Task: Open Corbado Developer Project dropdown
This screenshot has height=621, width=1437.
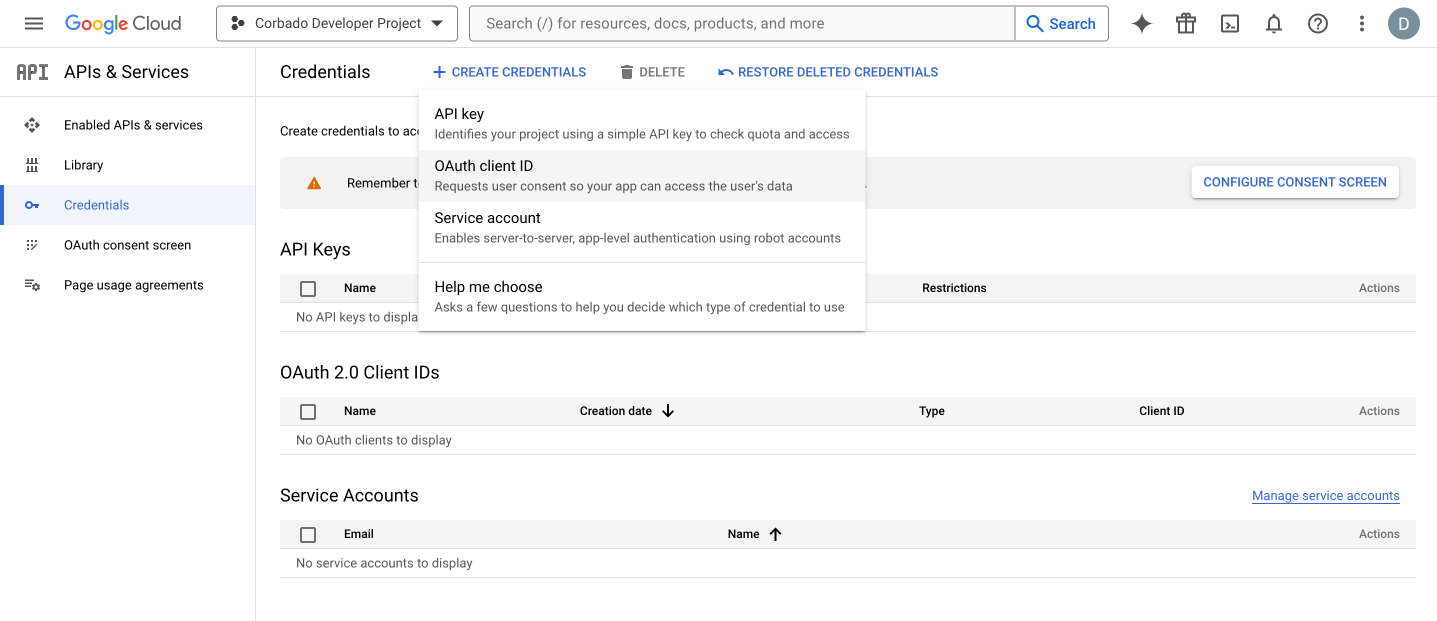Action: (x=337, y=24)
